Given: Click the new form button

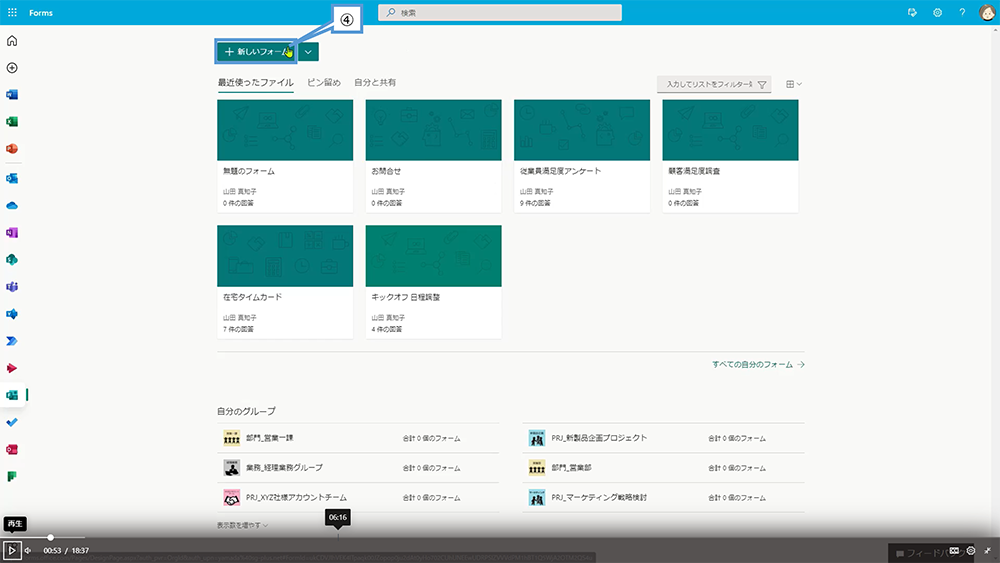Looking at the screenshot, I should point(256,51).
